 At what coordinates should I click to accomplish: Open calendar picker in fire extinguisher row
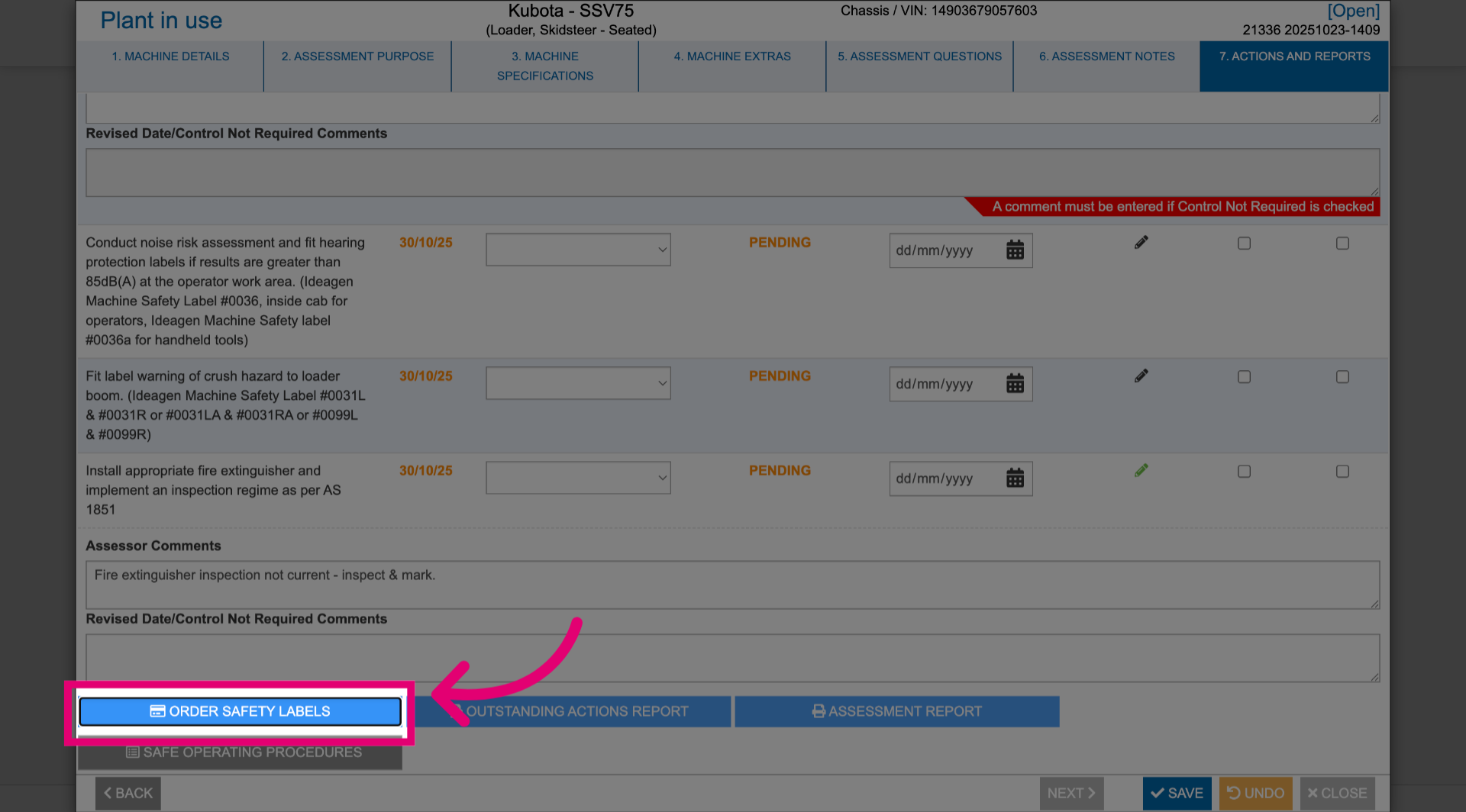coord(1015,478)
